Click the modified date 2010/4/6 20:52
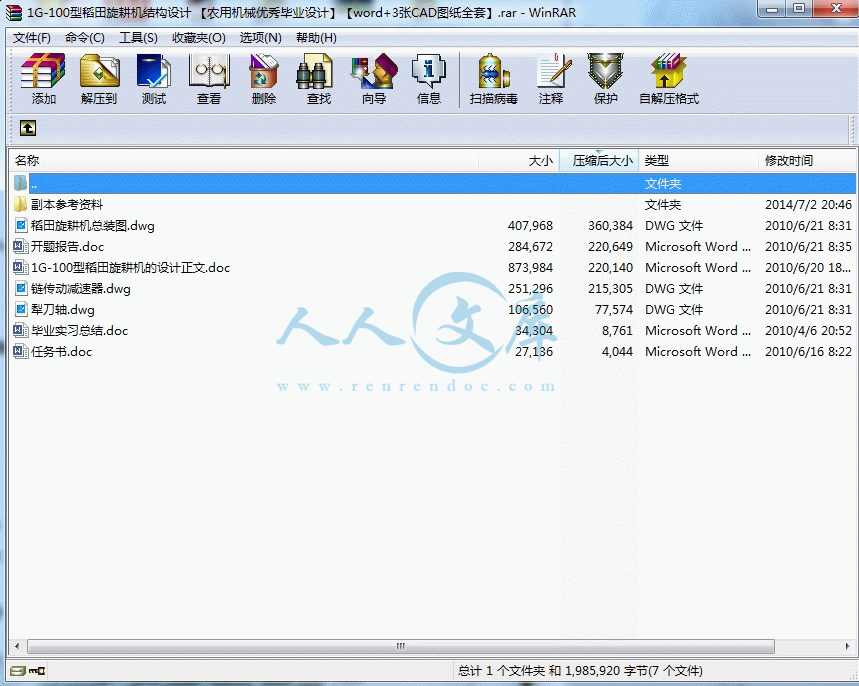Image resolution: width=859 pixels, height=686 pixels. (808, 330)
